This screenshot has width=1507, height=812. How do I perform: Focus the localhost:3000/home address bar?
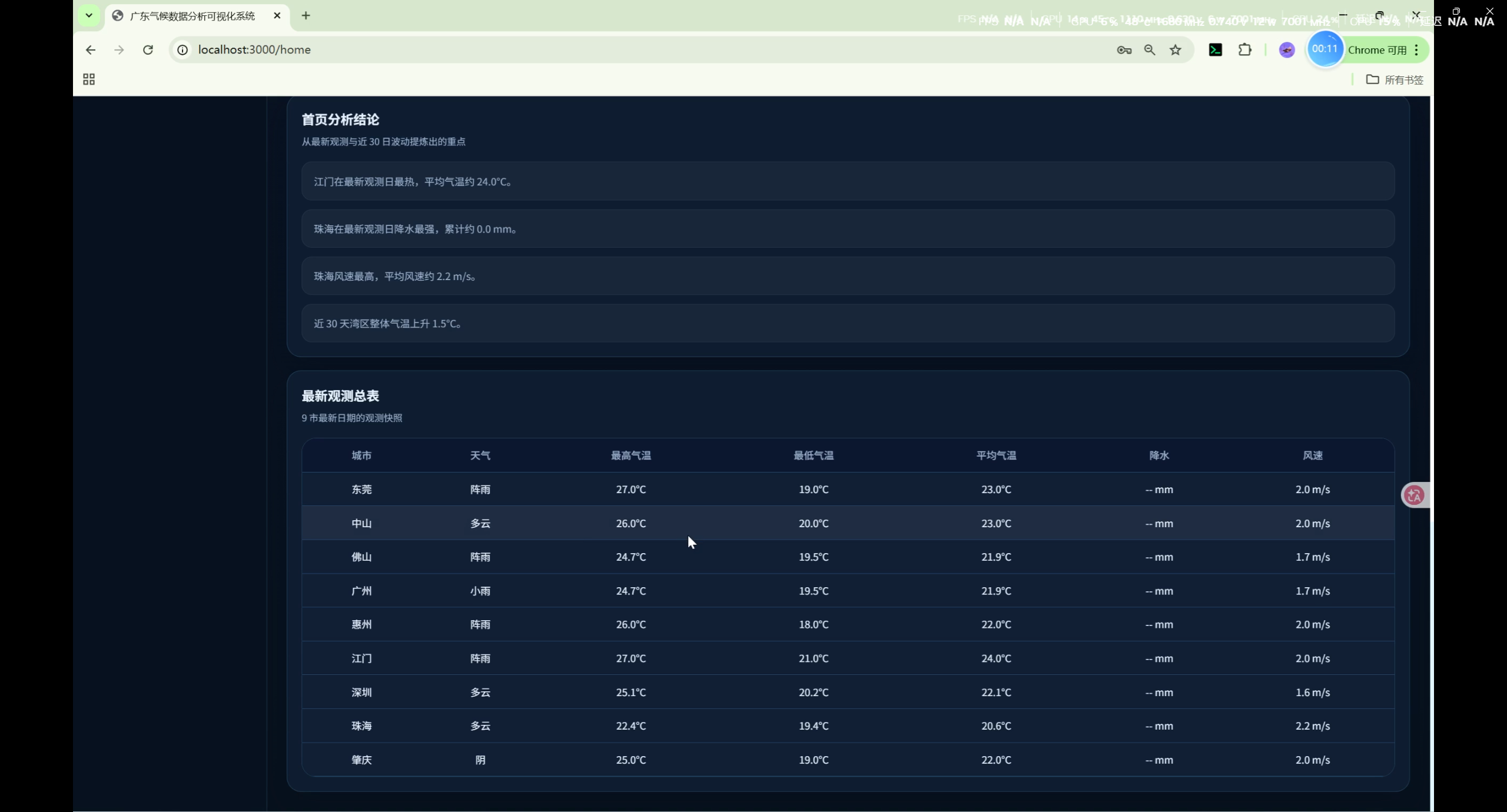click(x=589, y=50)
